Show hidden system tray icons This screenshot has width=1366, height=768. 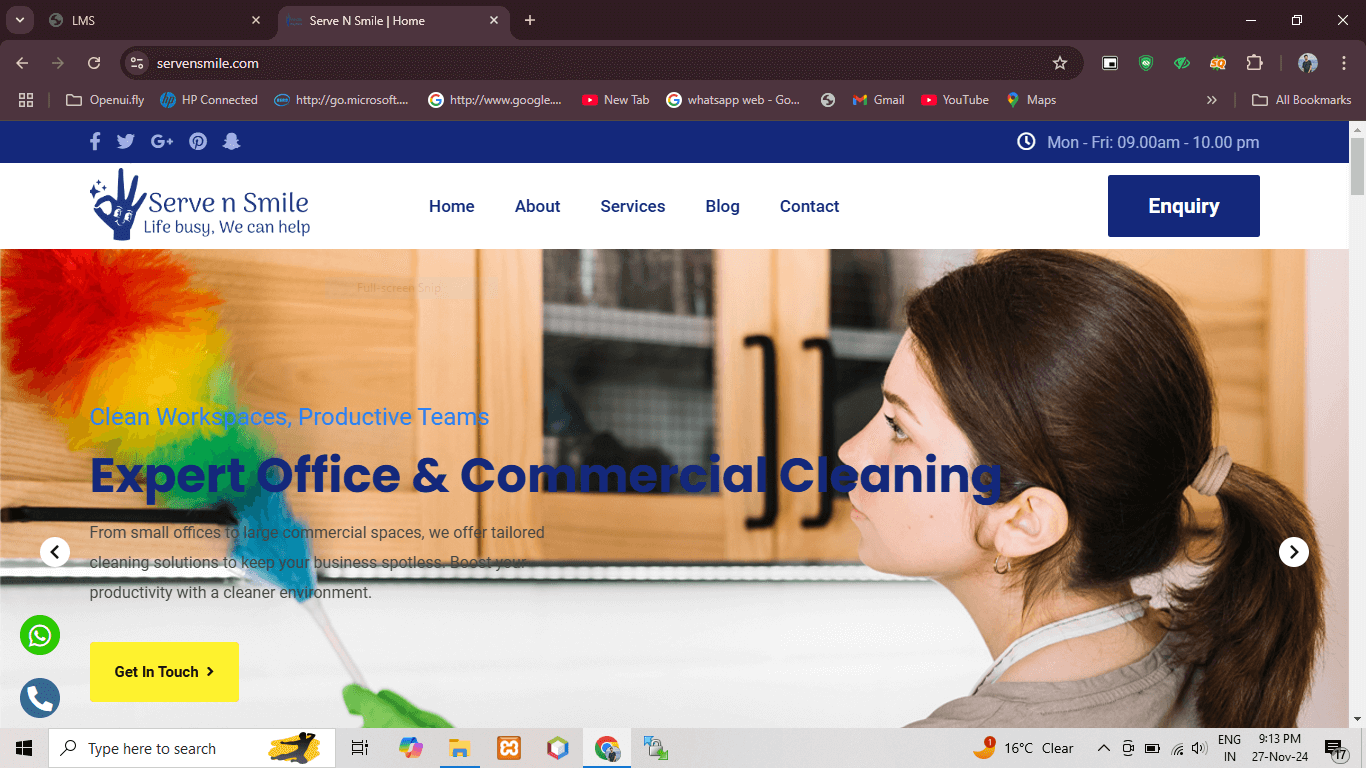(1104, 748)
